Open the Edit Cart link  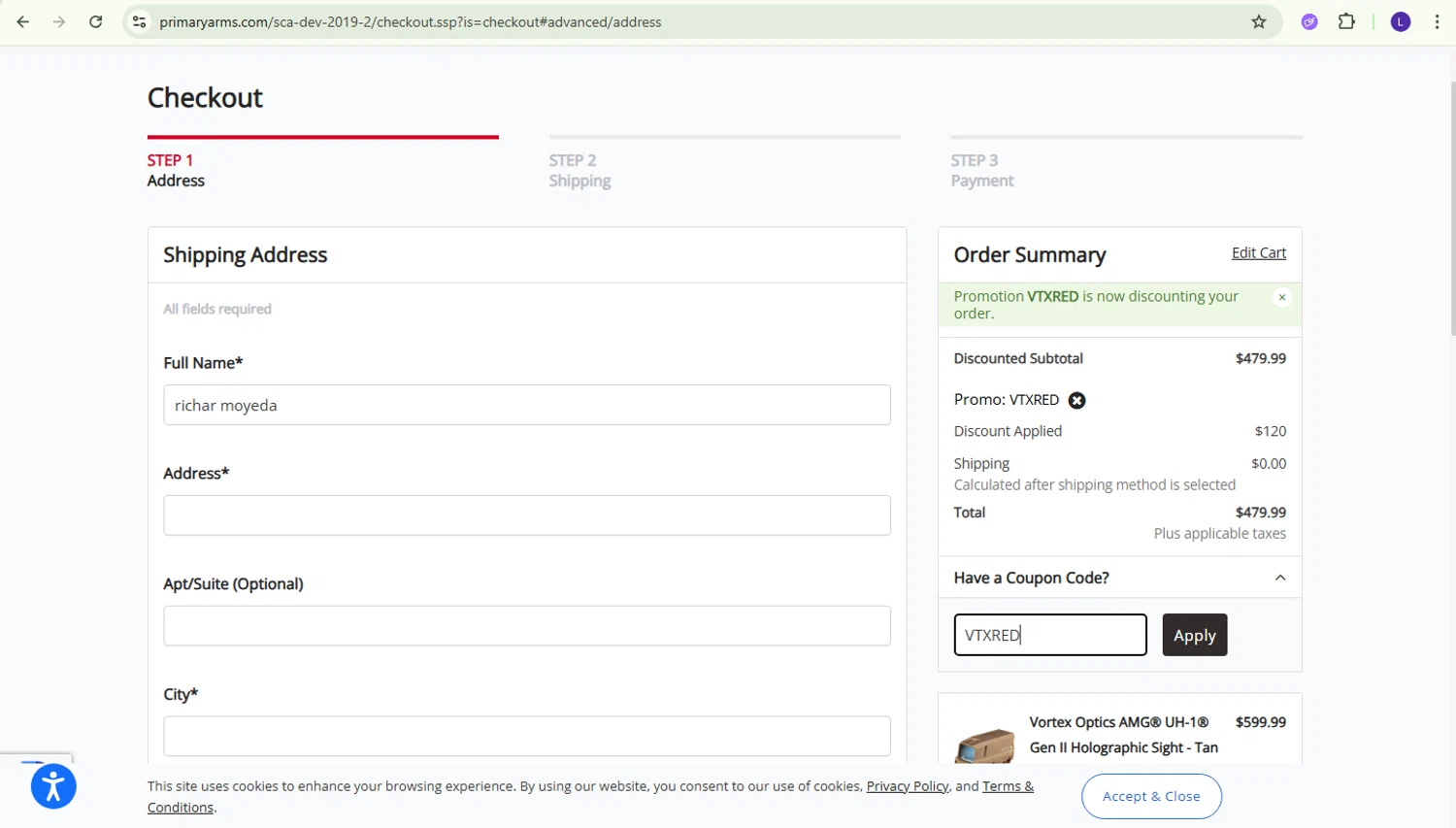(1258, 252)
